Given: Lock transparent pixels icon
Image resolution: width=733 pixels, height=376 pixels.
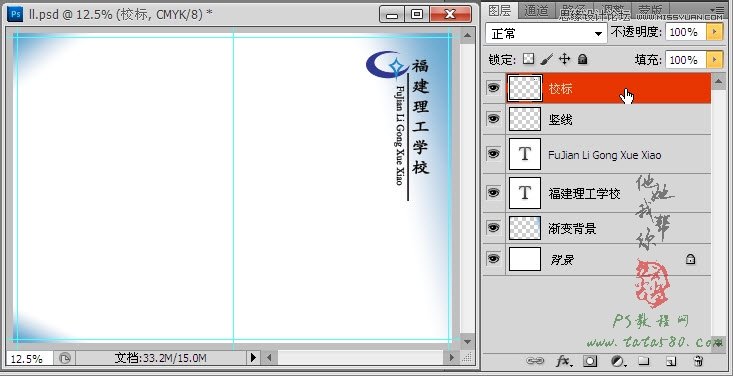Looking at the screenshot, I should [x=528, y=59].
